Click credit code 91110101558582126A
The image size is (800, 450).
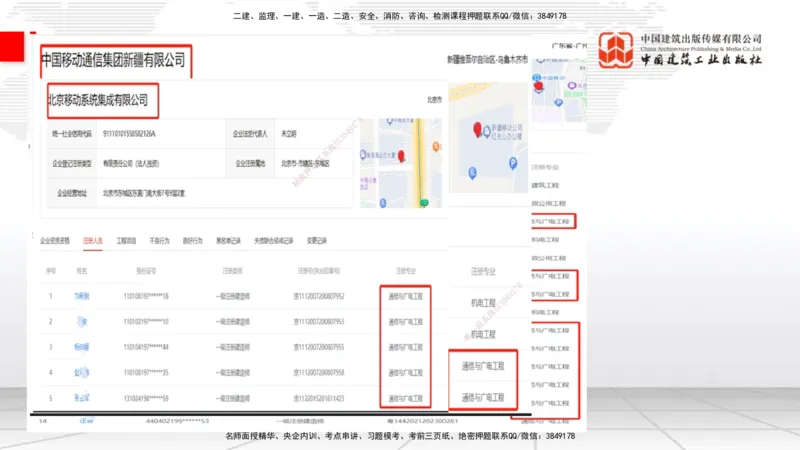point(129,134)
